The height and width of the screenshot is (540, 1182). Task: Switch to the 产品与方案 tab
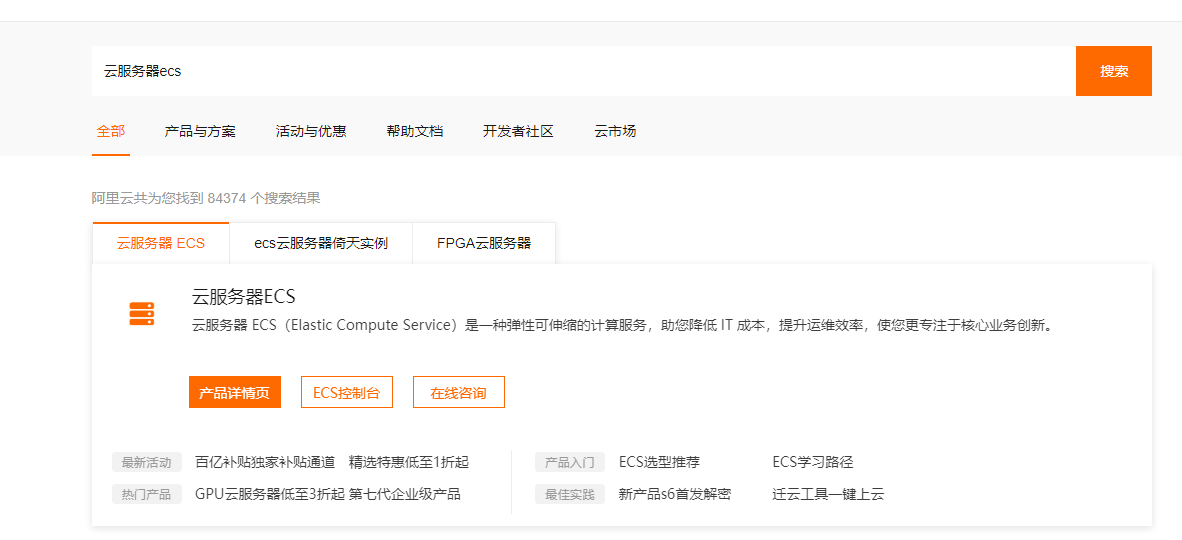click(200, 131)
